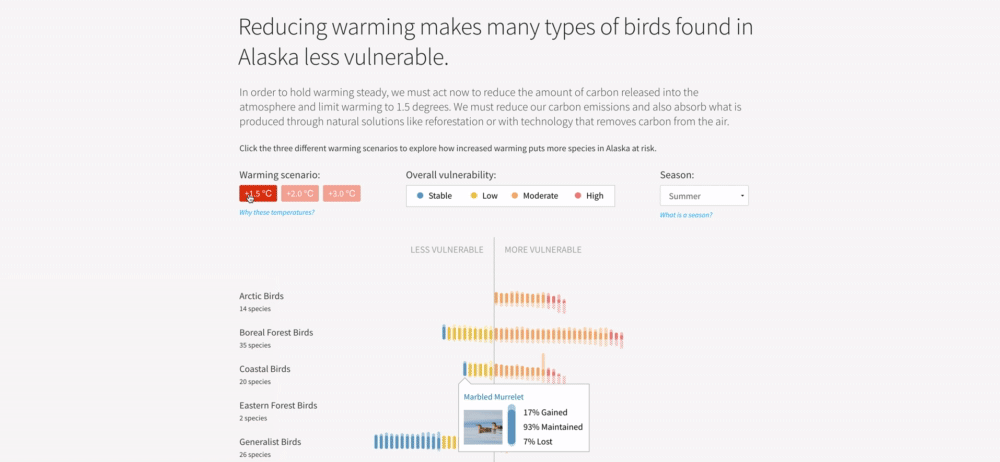
Task: Open the 'What is a season?' link
Action: (686, 215)
